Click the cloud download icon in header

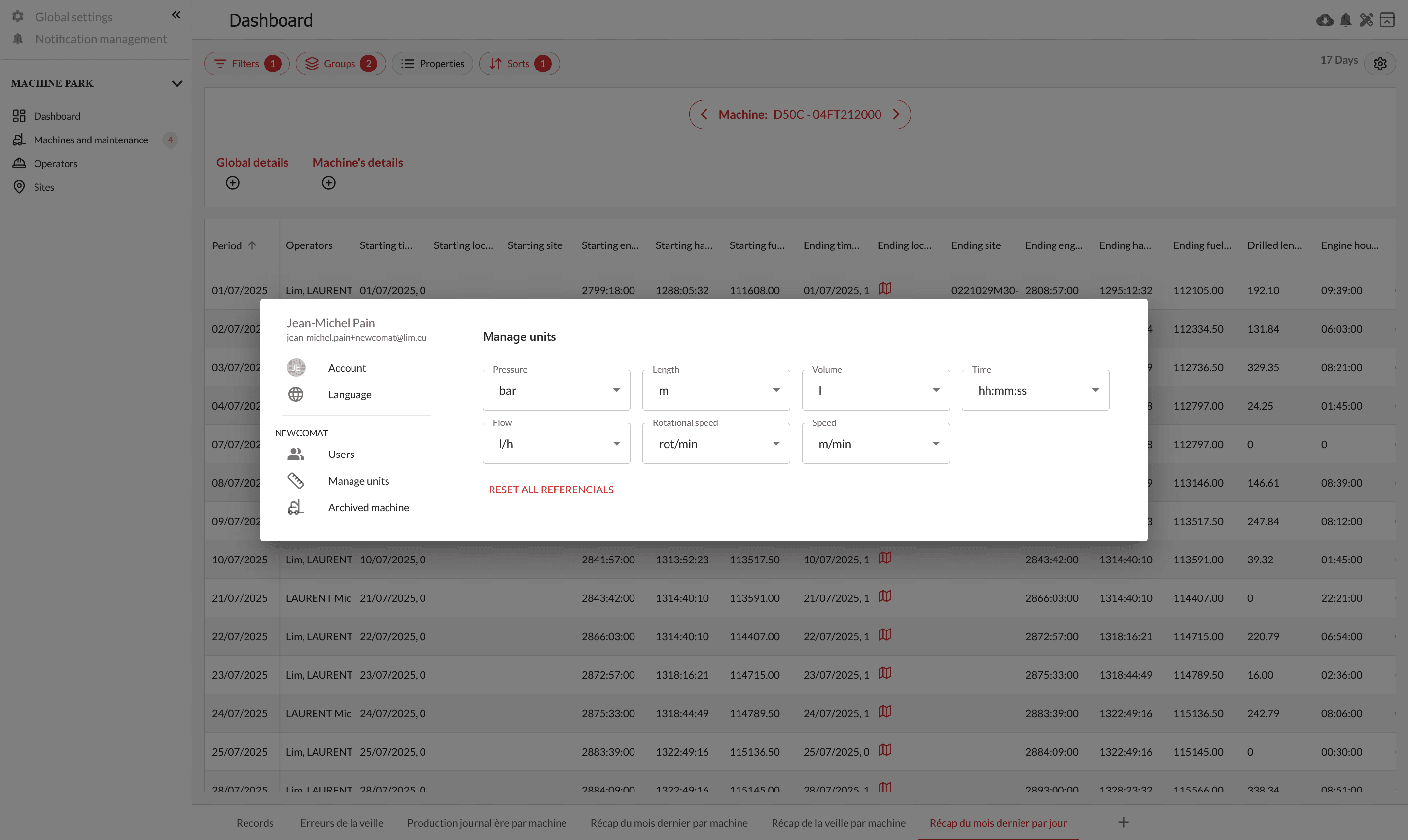pos(1324,20)
